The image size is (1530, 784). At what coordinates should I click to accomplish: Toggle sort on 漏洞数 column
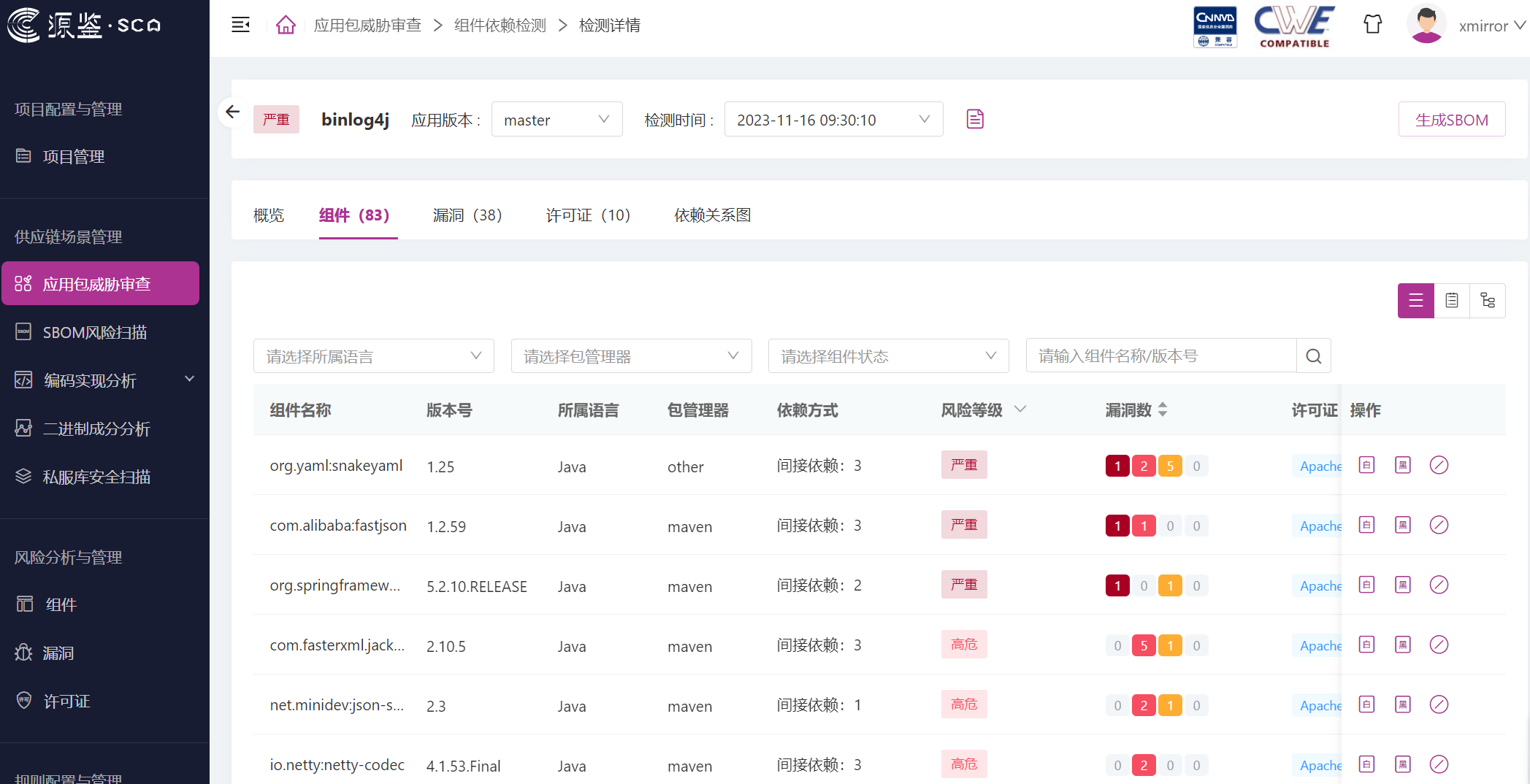(x=1163, y=410)
